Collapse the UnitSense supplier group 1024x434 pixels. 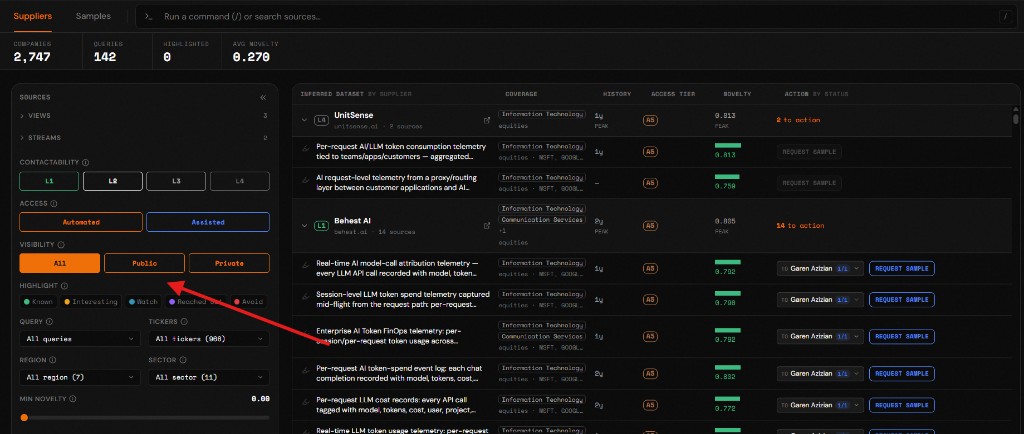[304, 120]
